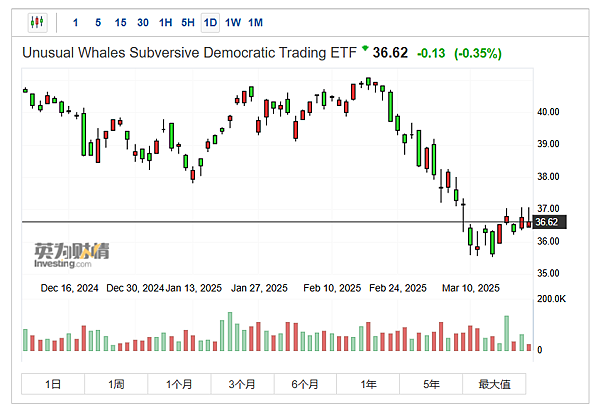Click the 40.00 price axis label
Screen dimensions: 600x413
(548, 112)
